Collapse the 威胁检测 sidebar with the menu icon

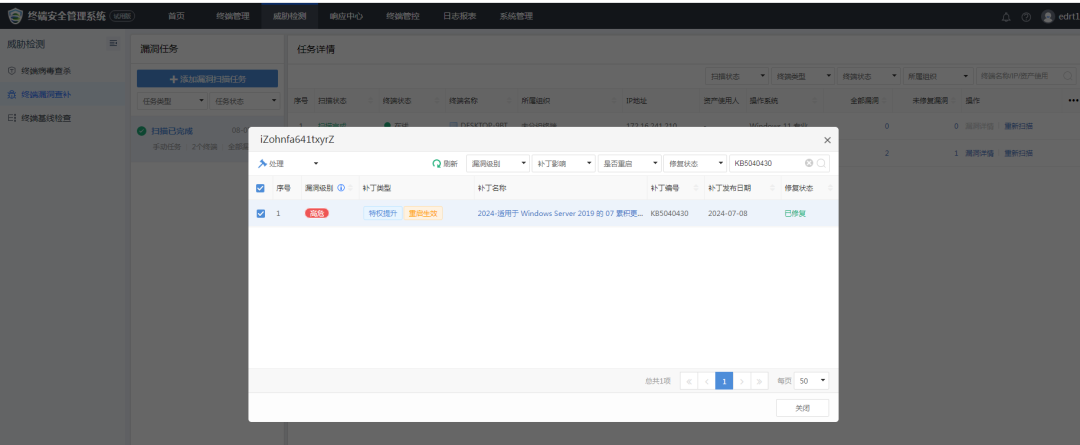pyautogui.click(x=113, y=44)
